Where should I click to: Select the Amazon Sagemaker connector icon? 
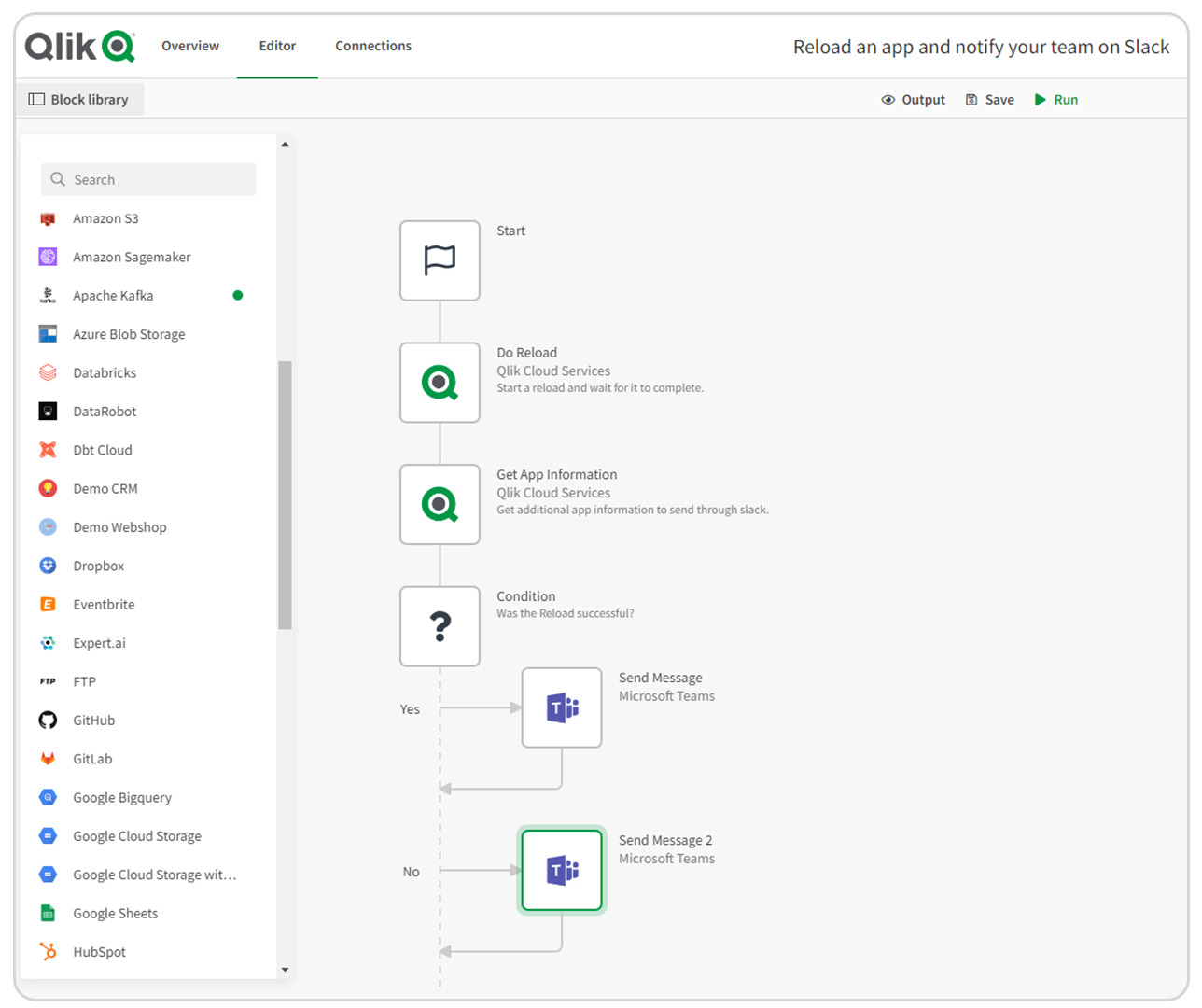(x=48, y=257)
